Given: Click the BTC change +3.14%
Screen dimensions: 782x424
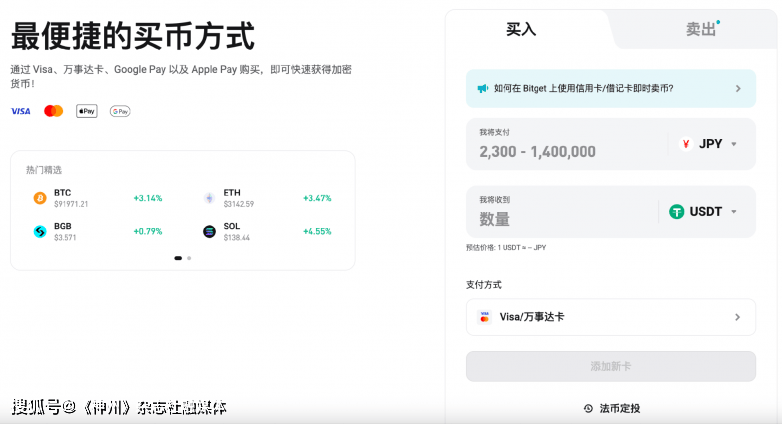Looking at the screenshot, I should point(148,198).
